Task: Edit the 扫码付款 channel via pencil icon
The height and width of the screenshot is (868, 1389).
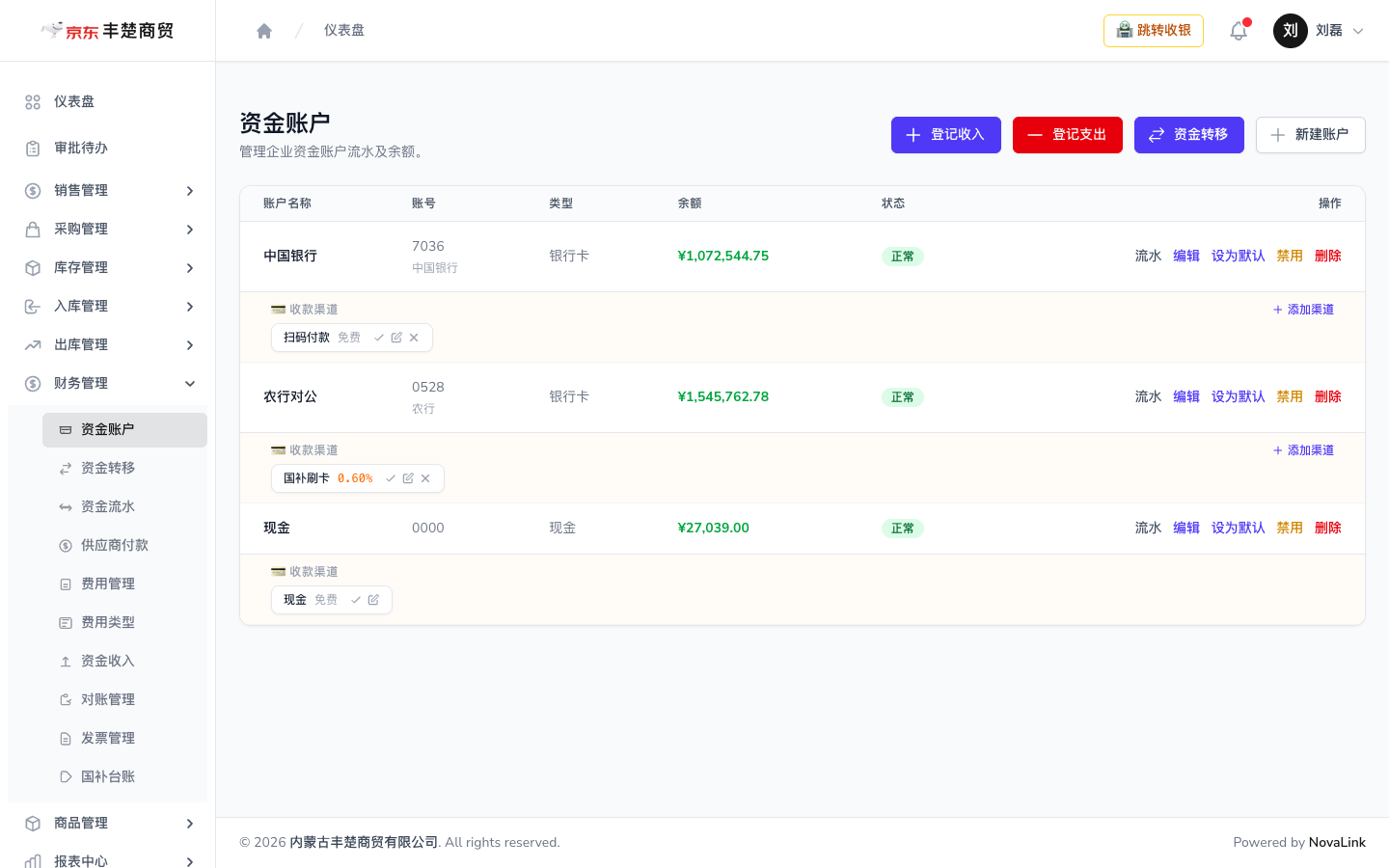Action: click(x=396, y=338)
